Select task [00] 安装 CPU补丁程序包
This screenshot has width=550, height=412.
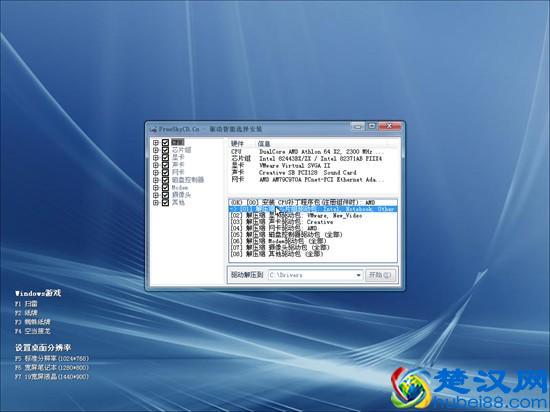[x=313, y=203]
